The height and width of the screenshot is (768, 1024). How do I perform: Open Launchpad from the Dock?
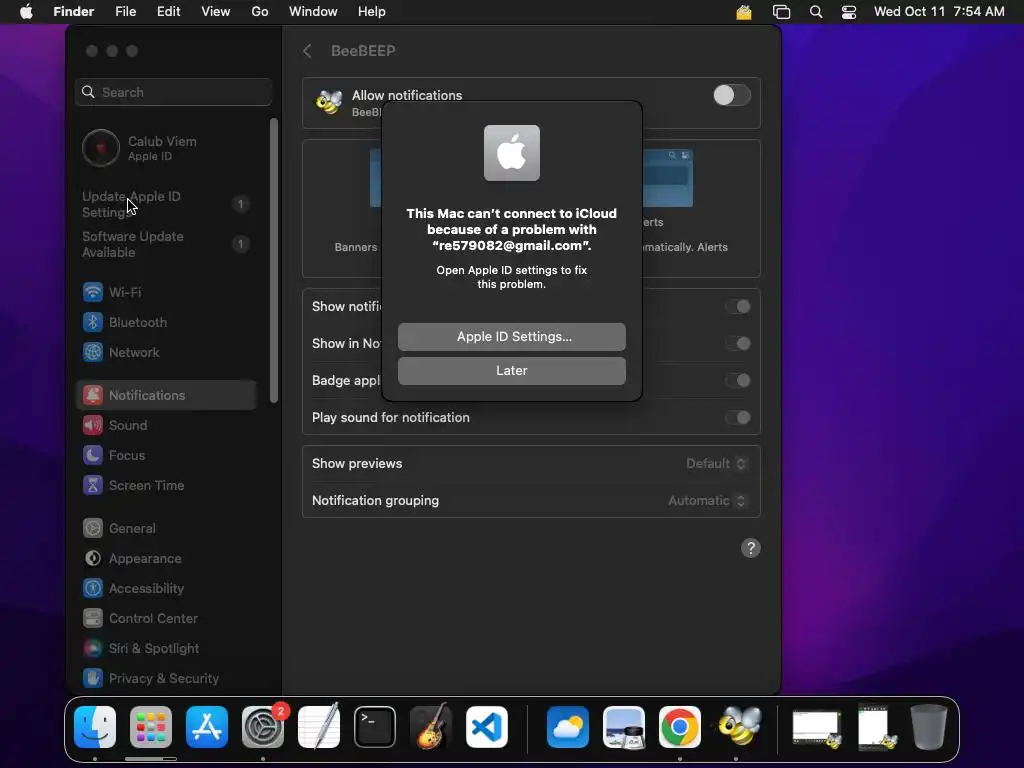151,727
